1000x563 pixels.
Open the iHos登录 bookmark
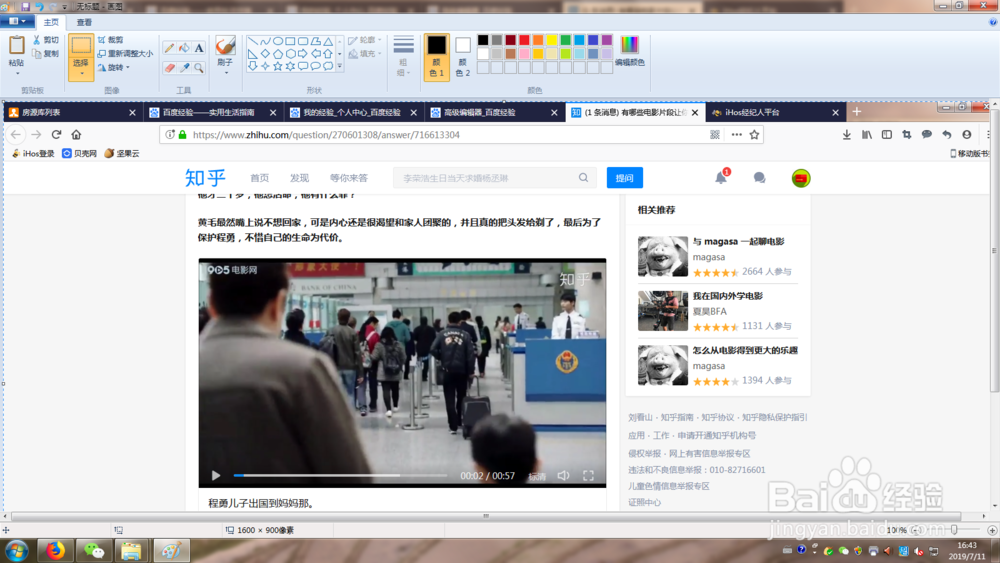33,154
